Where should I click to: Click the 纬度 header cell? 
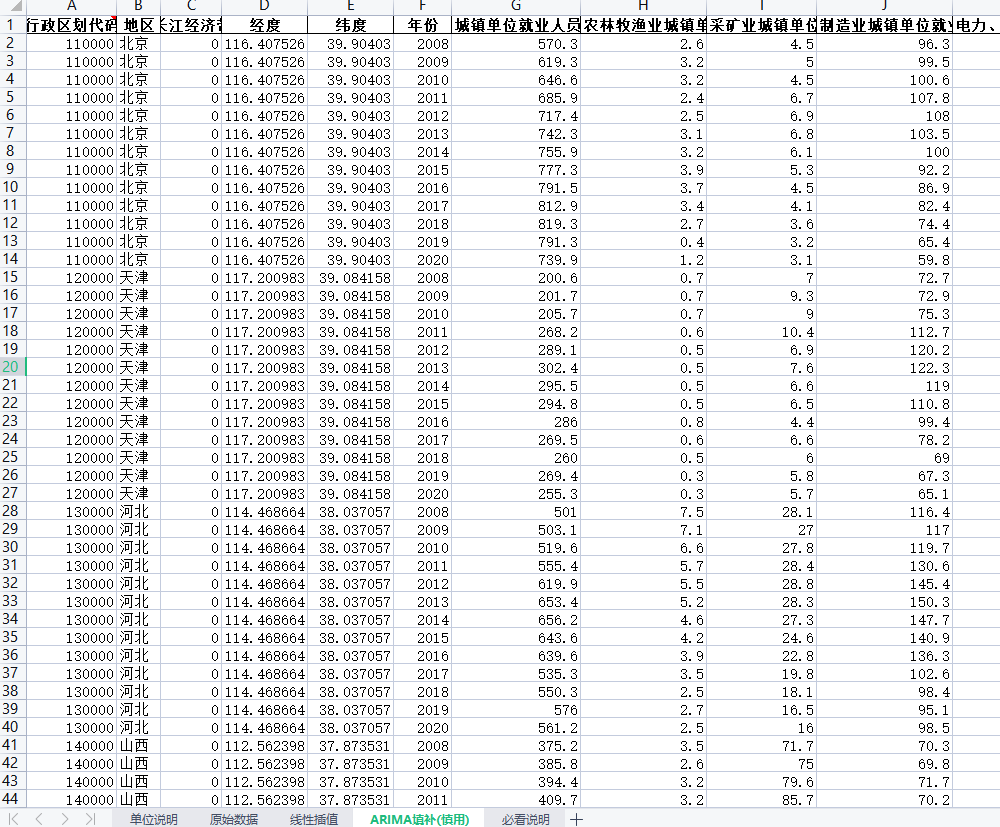[x=350, y=25]
